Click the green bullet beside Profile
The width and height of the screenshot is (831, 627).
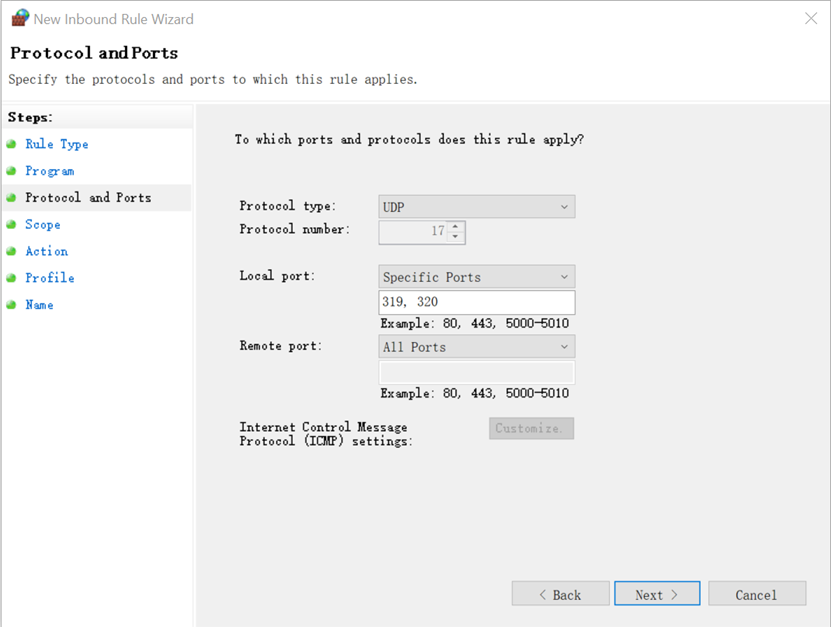pyautogui.click(x=11, y=278)
